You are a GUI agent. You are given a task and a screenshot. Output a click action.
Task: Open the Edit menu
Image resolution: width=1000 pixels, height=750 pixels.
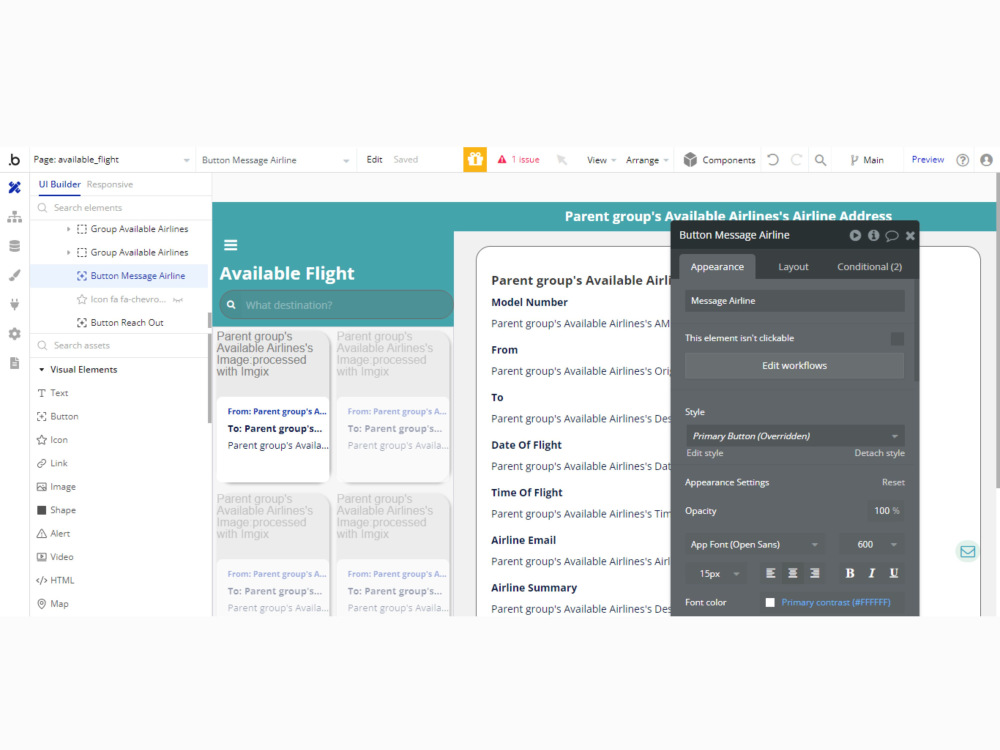374,159
